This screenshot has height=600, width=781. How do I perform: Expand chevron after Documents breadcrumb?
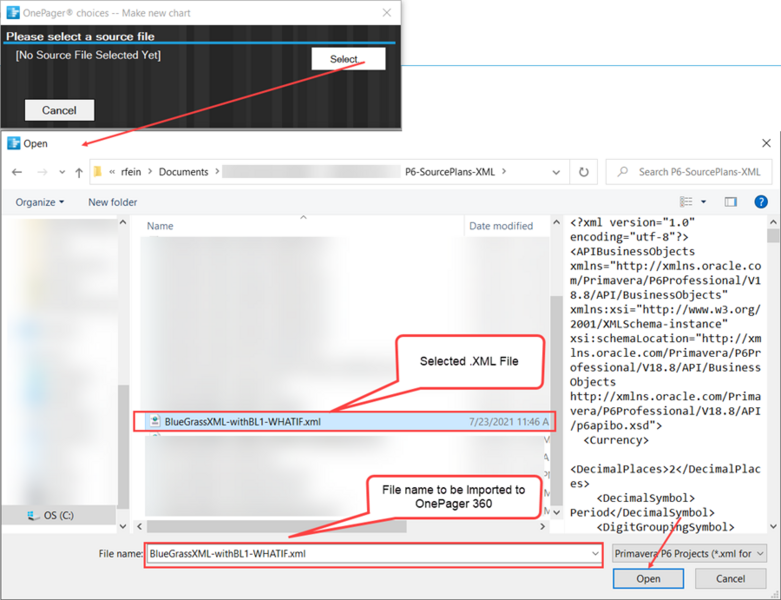pos(217,172)
